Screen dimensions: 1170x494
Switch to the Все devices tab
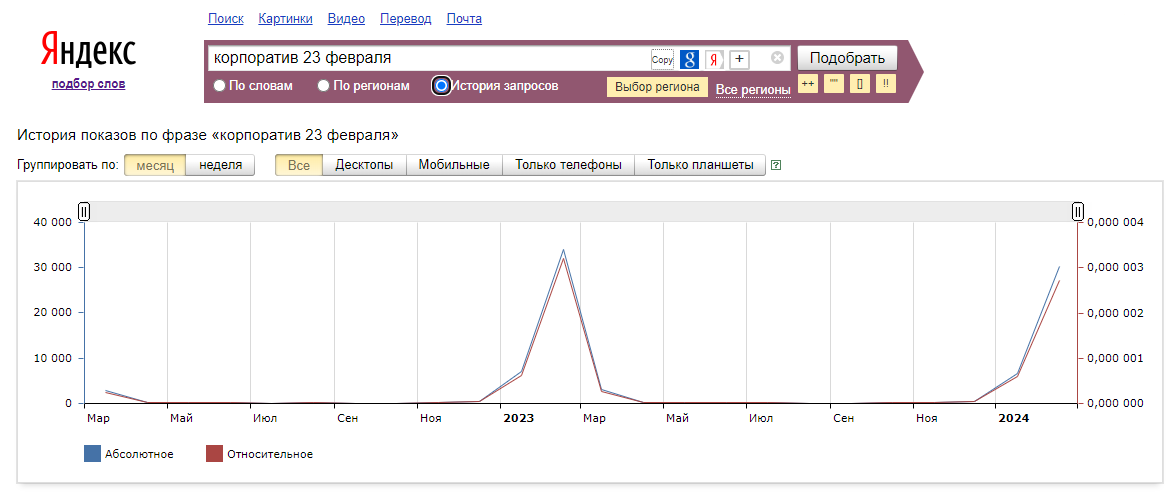pos(298,165)
